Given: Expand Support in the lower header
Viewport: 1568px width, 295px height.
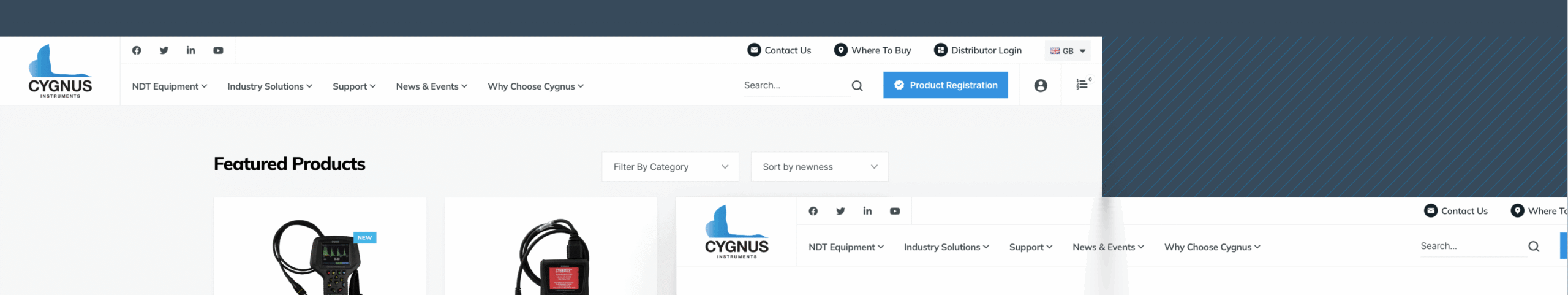Looking at the screenshot, I should [x=1031, y=247].
